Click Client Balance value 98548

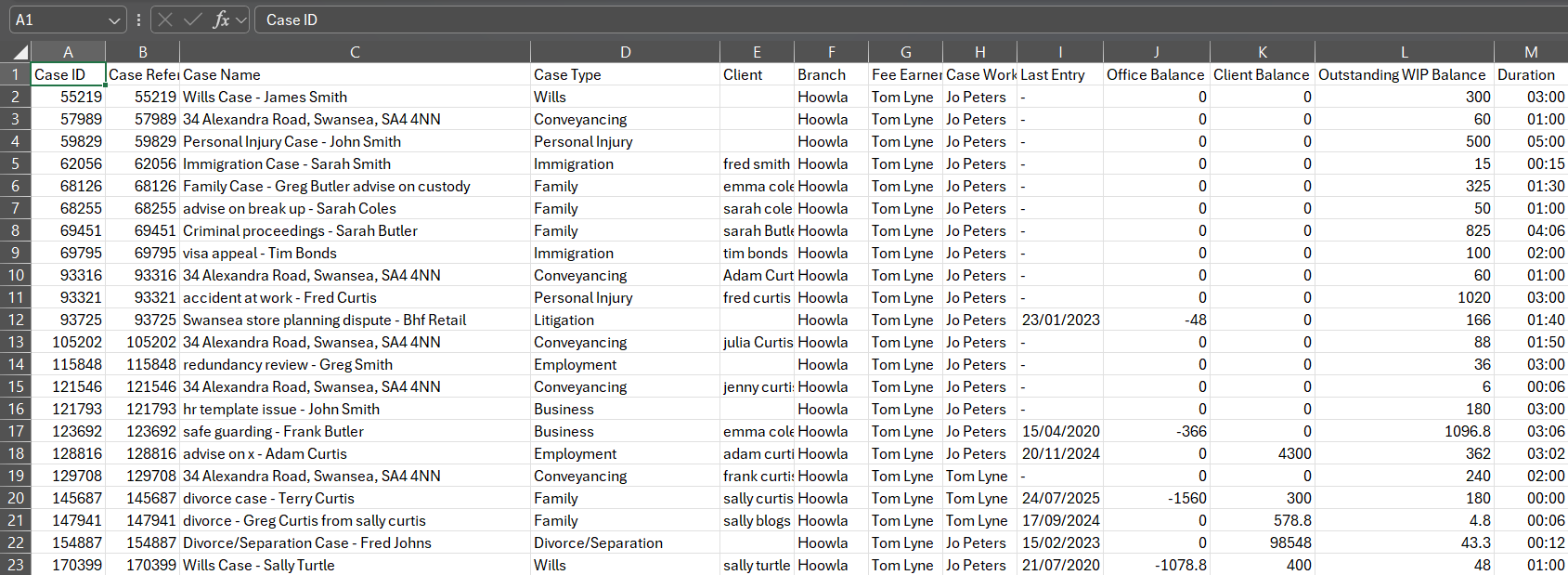tap(1262, 542)
